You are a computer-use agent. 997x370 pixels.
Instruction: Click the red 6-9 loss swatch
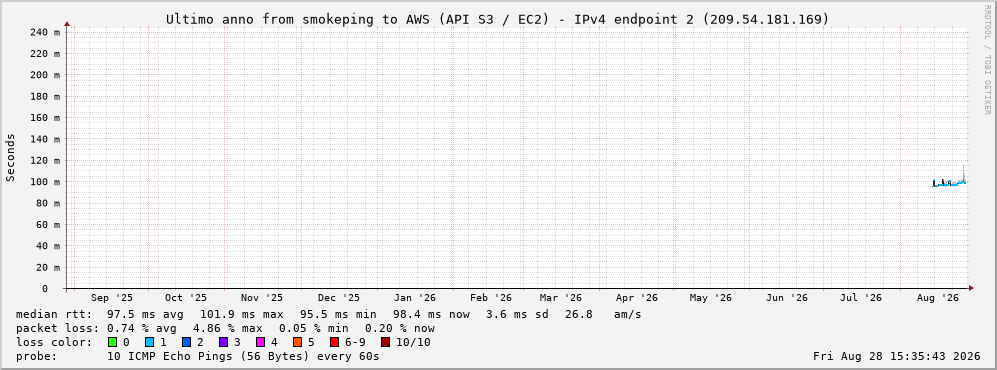(x=334, y=342)
